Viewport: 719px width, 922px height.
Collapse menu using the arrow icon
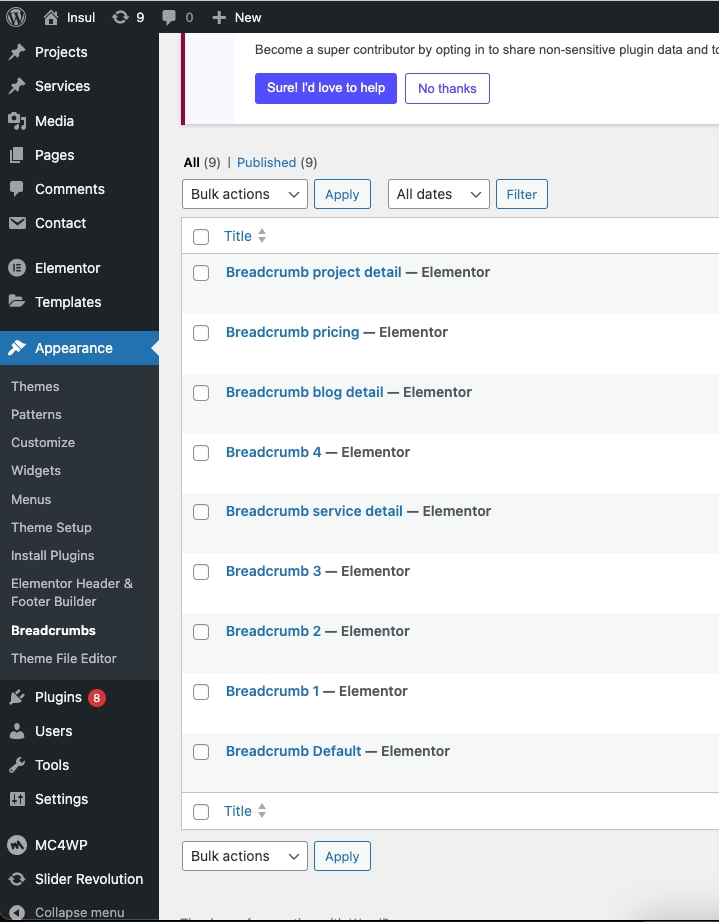(x=17, y=912)
